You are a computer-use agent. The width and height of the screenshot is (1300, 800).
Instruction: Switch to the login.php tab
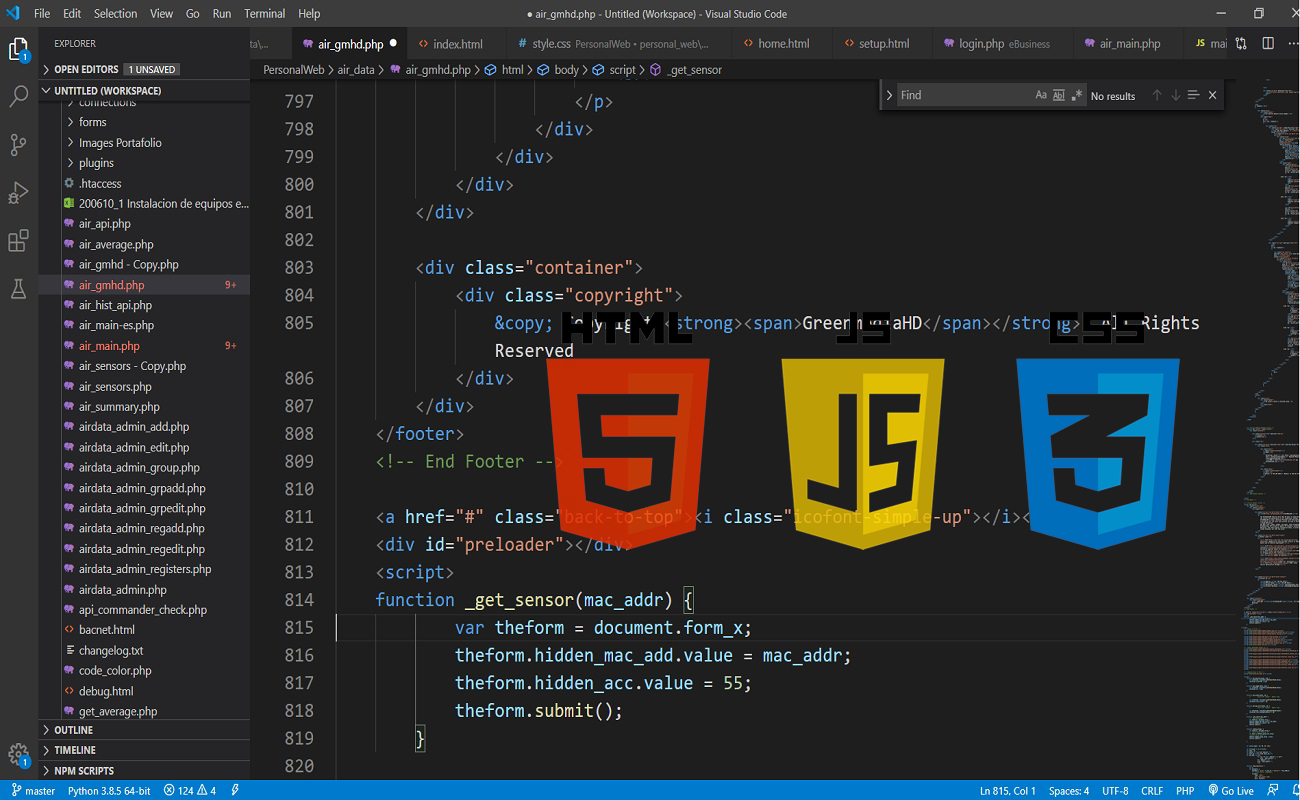(x=1005, y=44)
